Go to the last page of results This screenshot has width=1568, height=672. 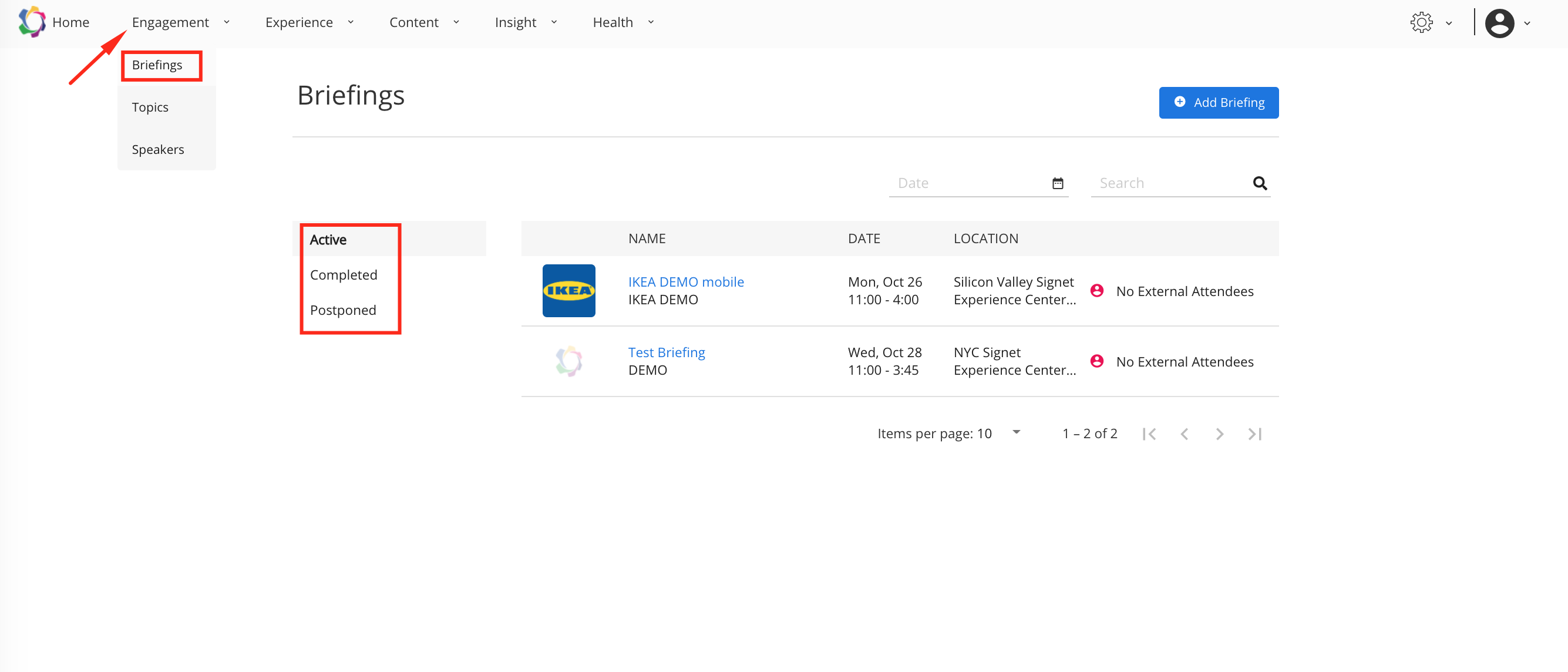[x=1254, y=434]
